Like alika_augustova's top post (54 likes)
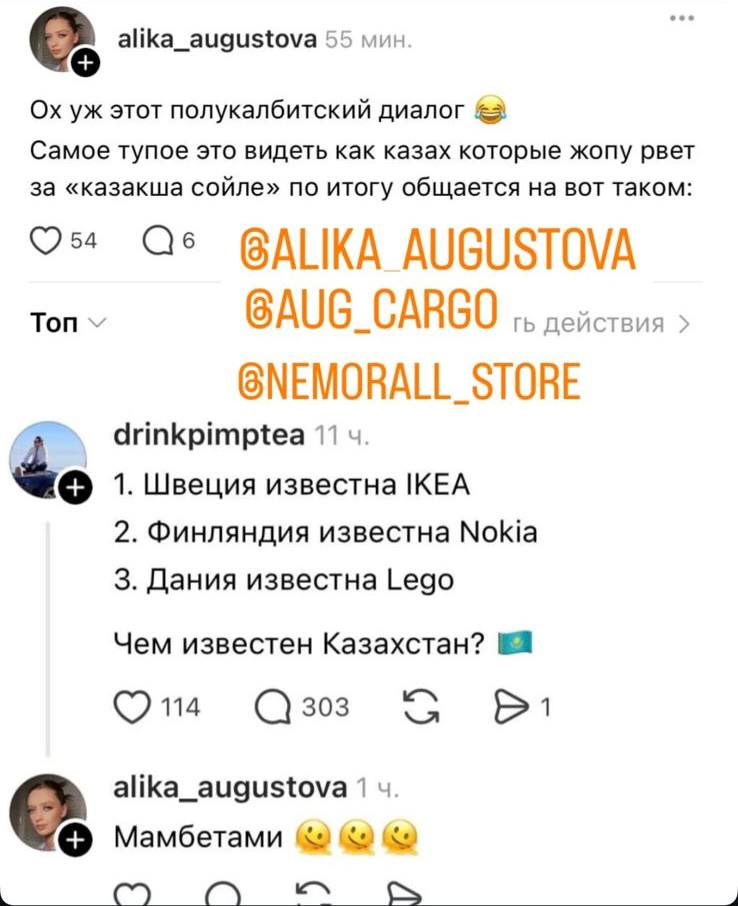This screenshot has width=738, height=906. point(45,242)
